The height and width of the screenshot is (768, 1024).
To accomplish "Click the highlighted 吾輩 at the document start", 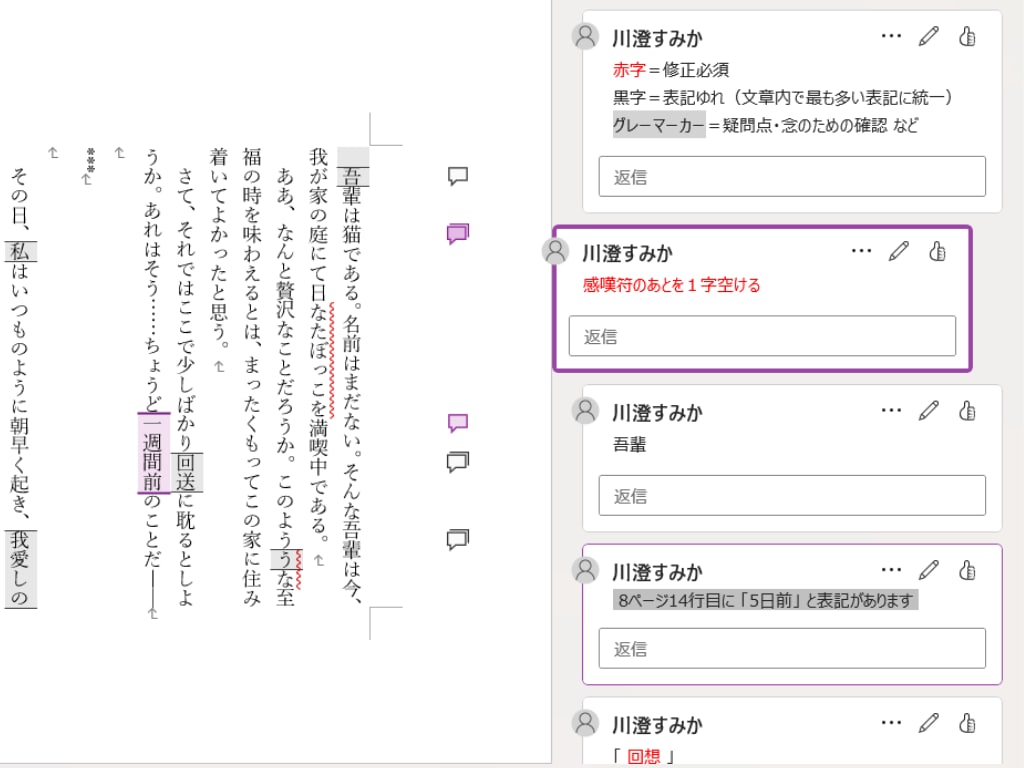I will (353, 177).
